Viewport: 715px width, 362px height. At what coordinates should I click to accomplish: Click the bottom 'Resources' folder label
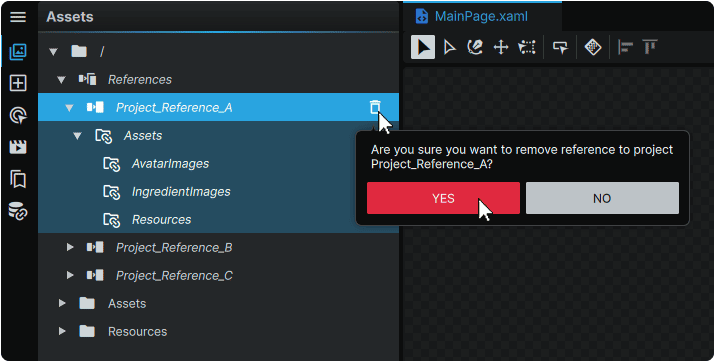[x=138, y=331]
